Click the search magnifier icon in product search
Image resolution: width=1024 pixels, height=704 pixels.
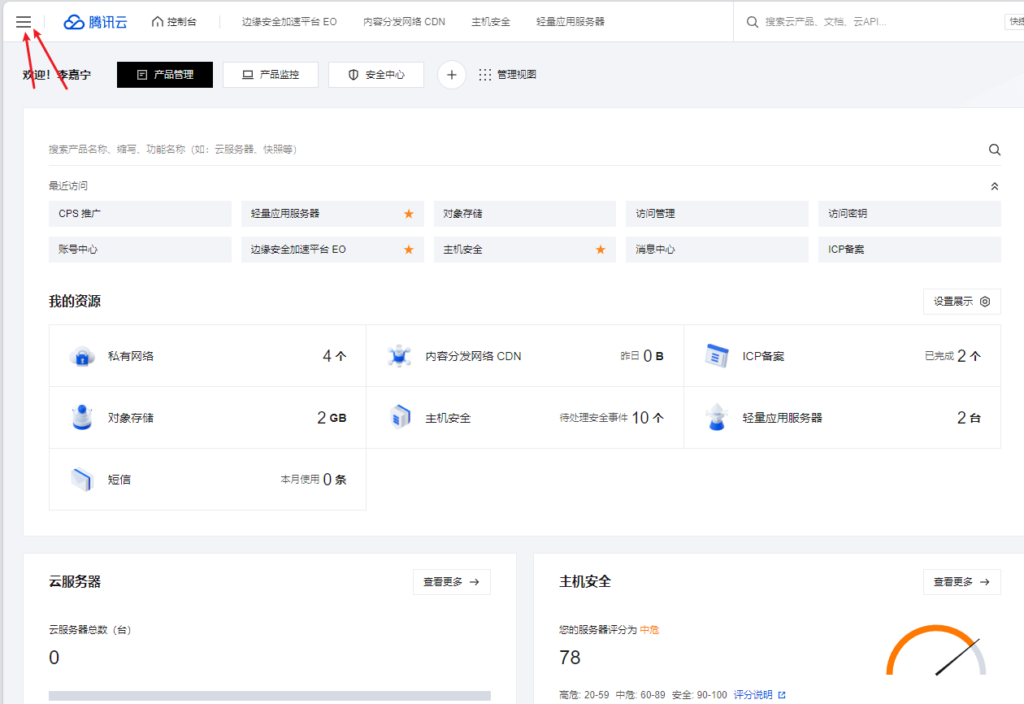point(994,150)
